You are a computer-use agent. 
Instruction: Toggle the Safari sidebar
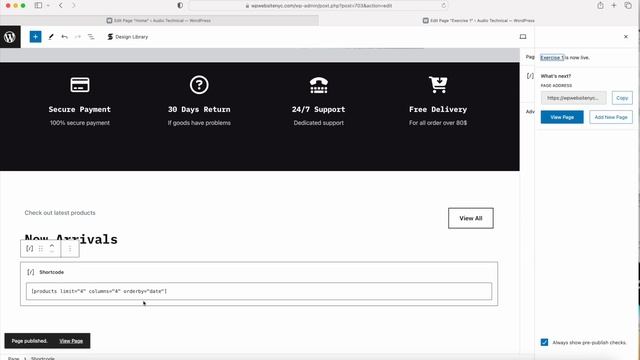[38, 5]
